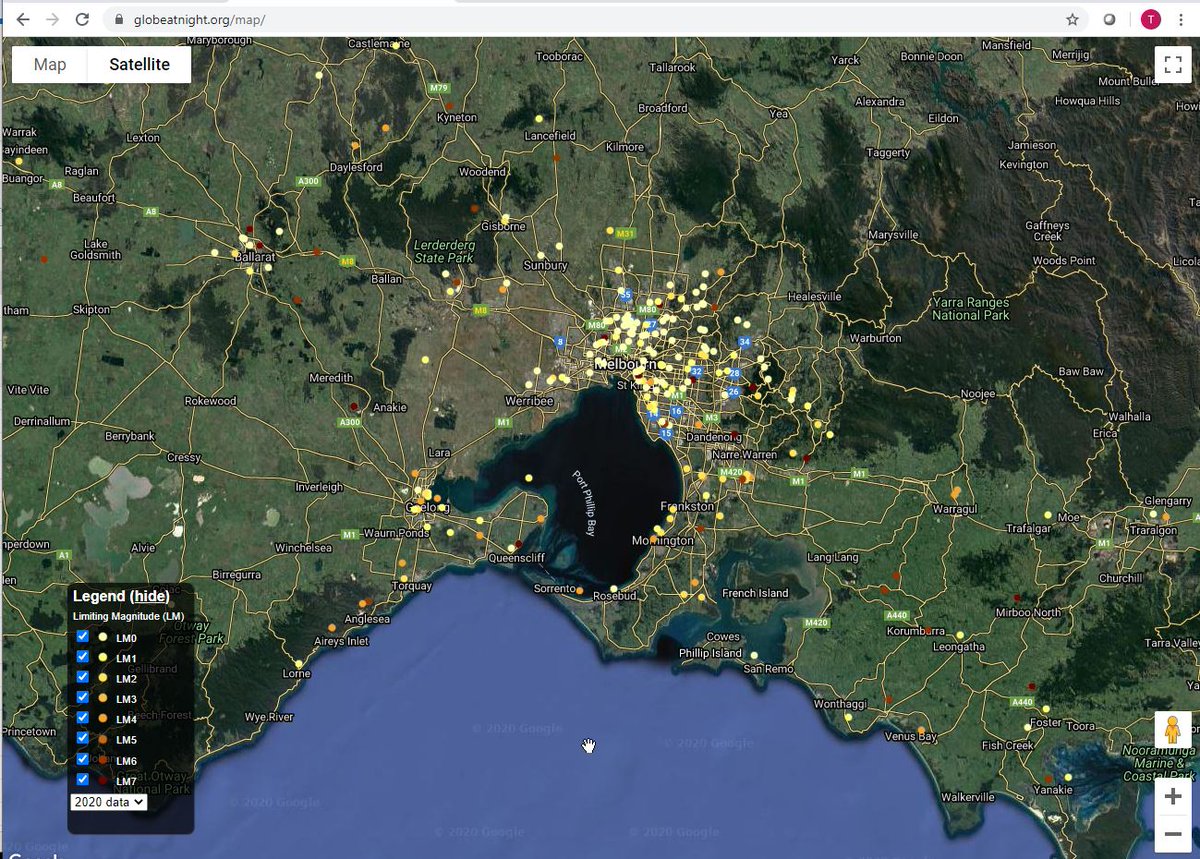
Task: Click the Daylesford town label
Action: (356, 167)
